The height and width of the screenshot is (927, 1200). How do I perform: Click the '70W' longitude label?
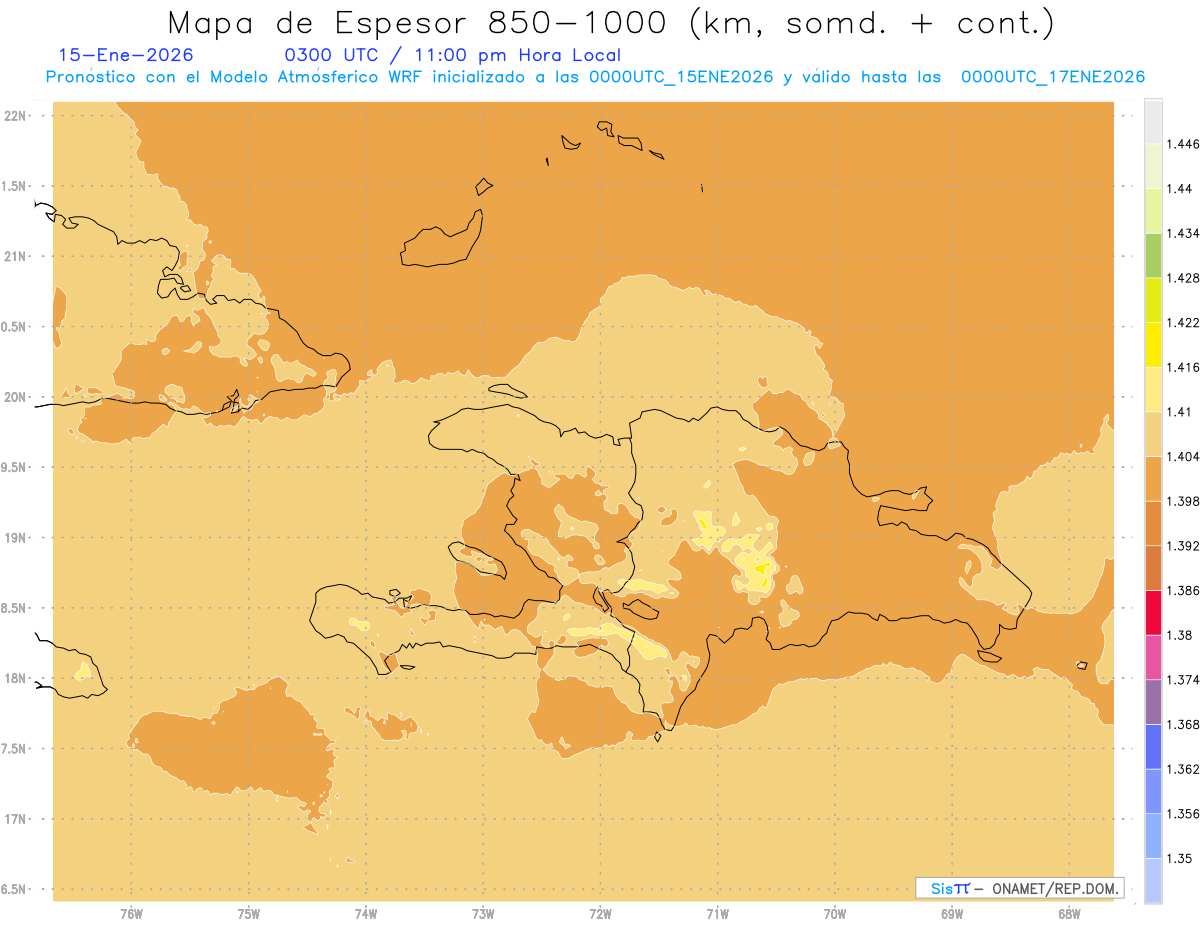click(x=835, y=913)
